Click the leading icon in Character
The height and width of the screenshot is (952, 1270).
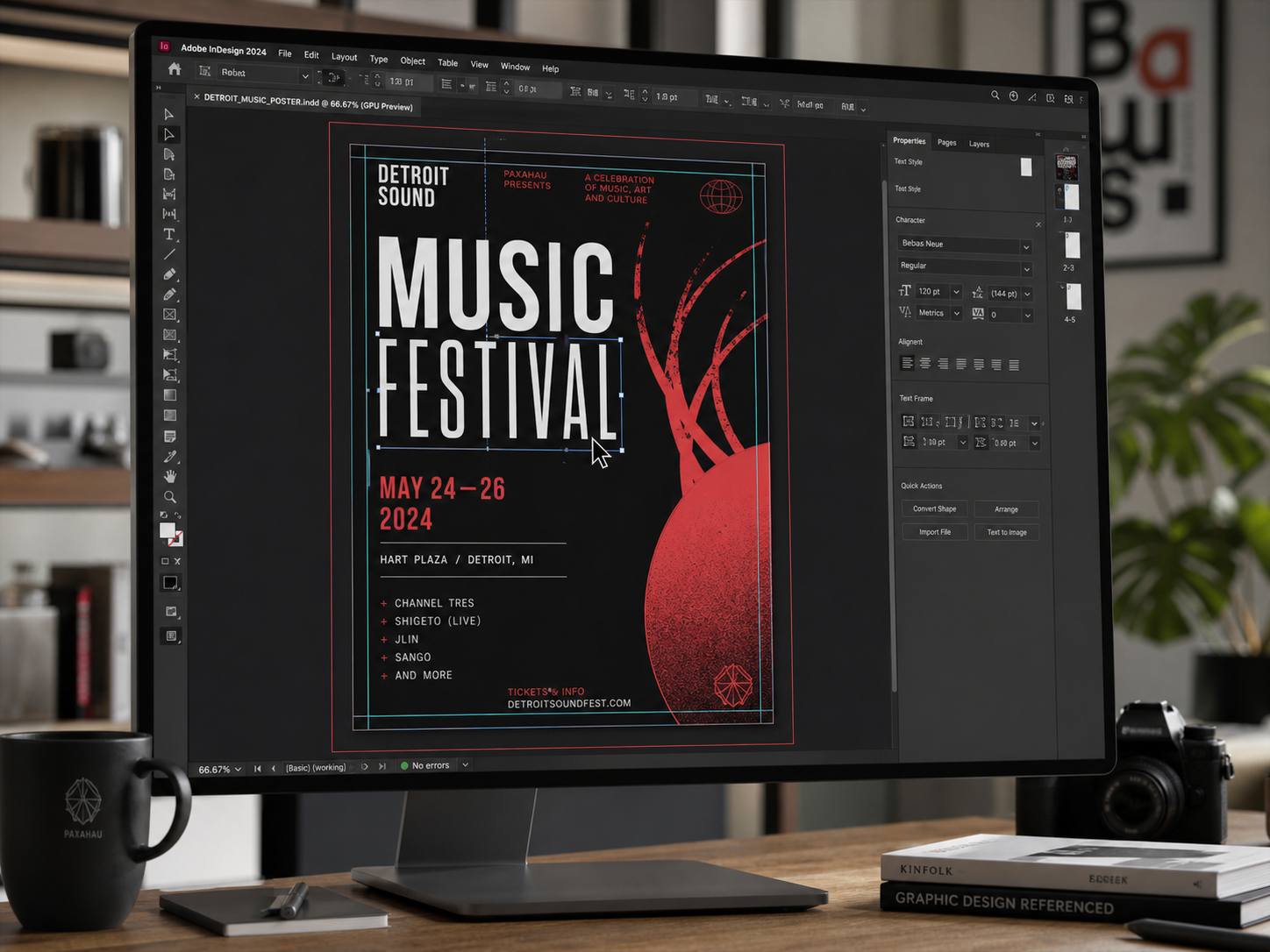pos(978,293)
